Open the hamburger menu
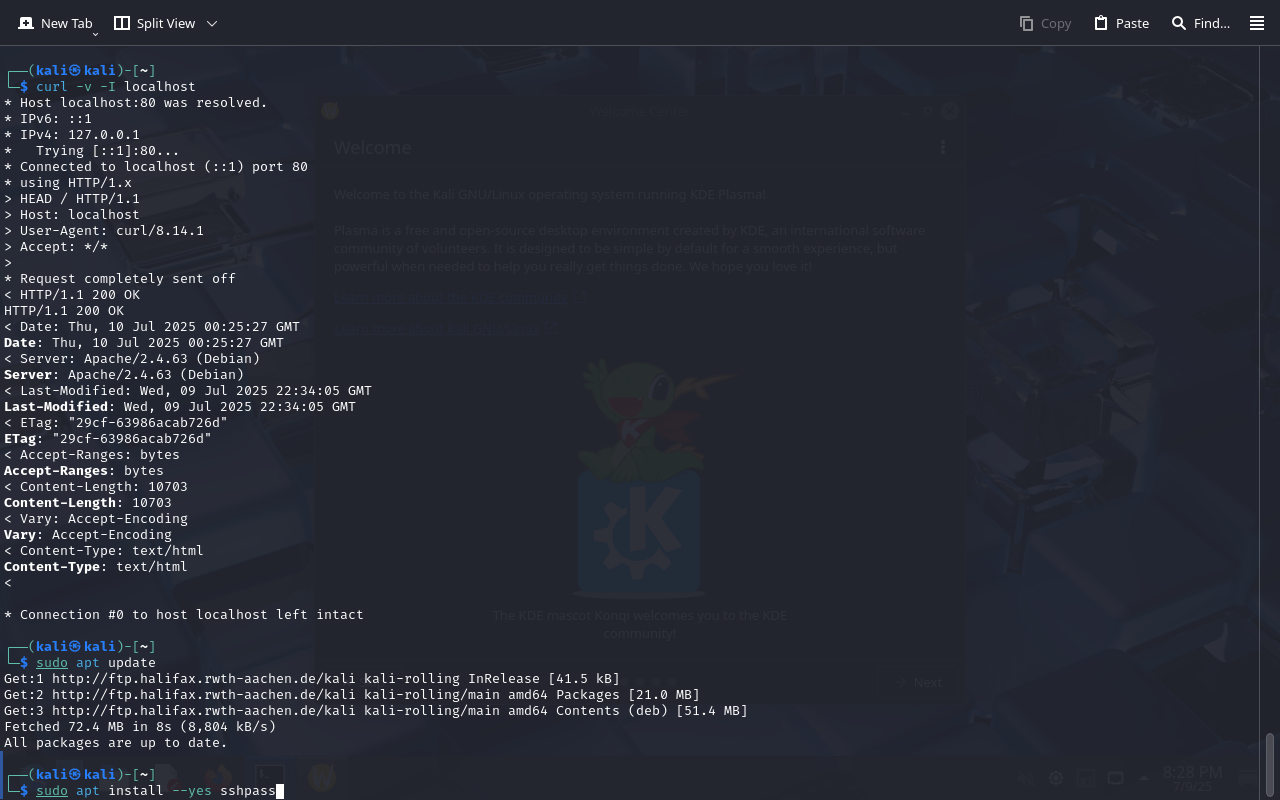The image size is (1280, 800). (x=1257, y=23)
